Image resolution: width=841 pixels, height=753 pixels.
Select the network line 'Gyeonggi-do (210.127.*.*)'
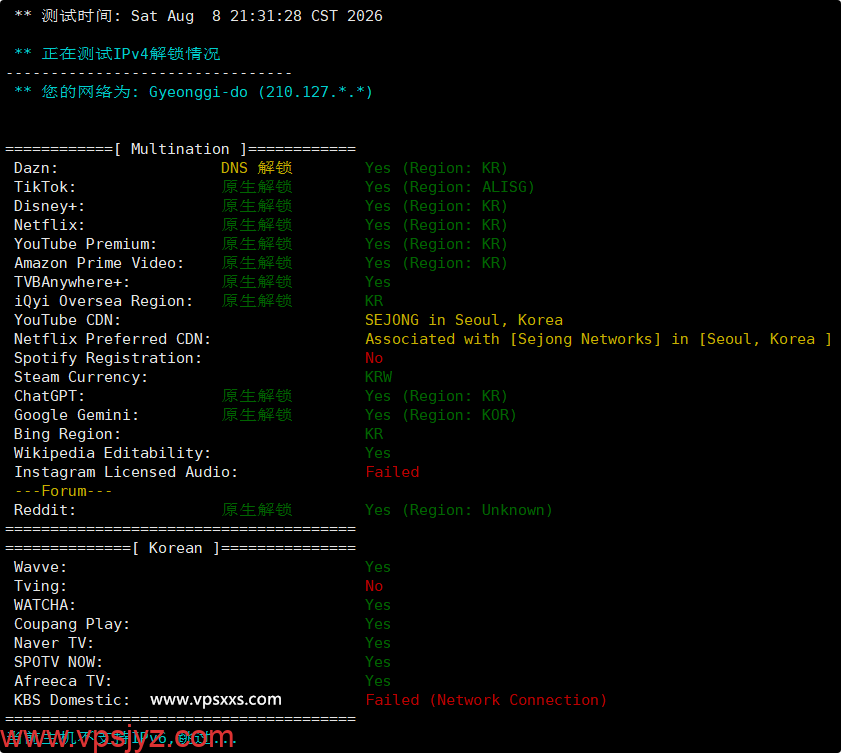coord(260,92)
